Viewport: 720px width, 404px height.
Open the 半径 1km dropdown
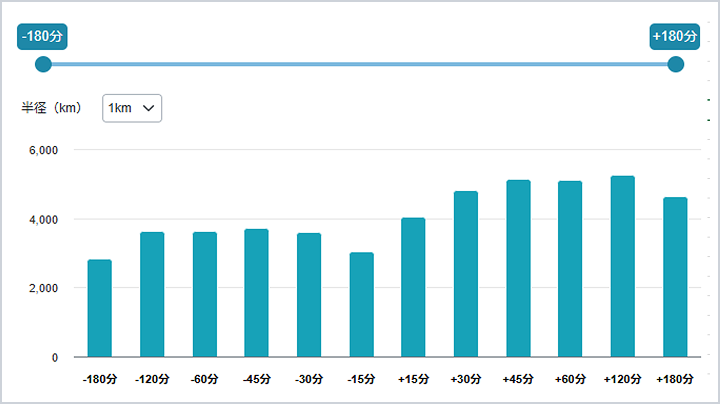pos(132,108)
